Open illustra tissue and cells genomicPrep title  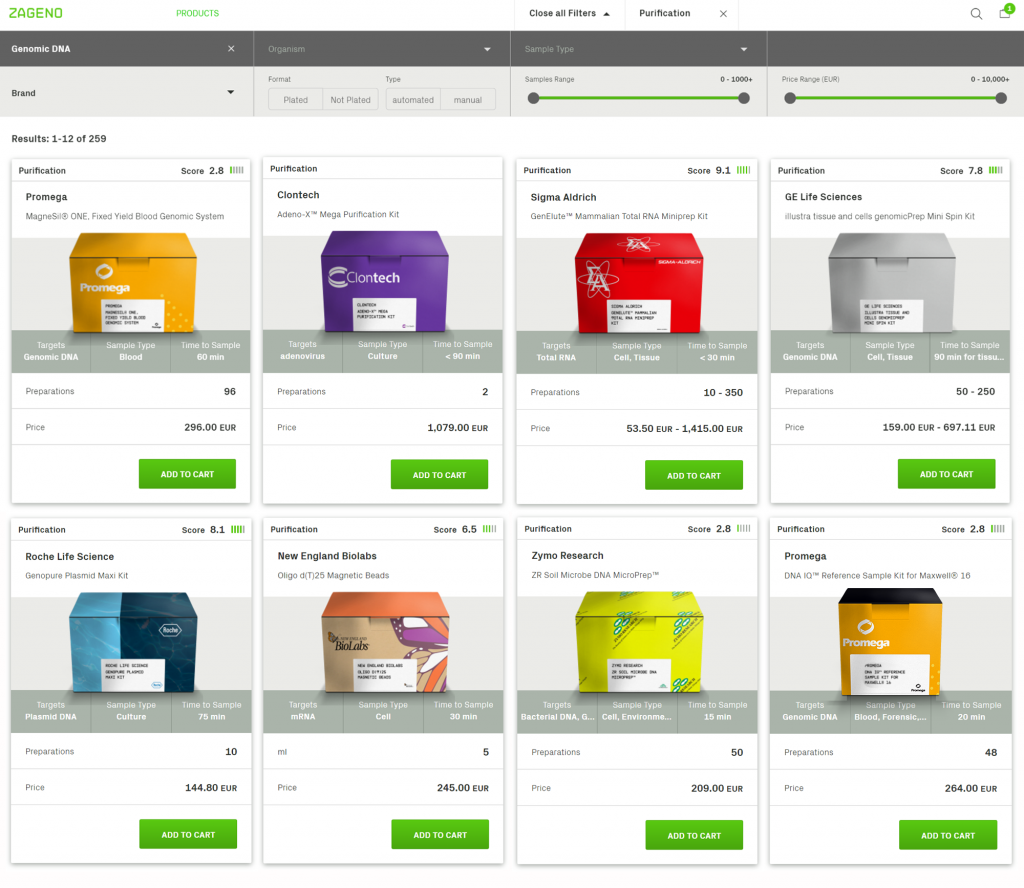(x=880, y=216)
